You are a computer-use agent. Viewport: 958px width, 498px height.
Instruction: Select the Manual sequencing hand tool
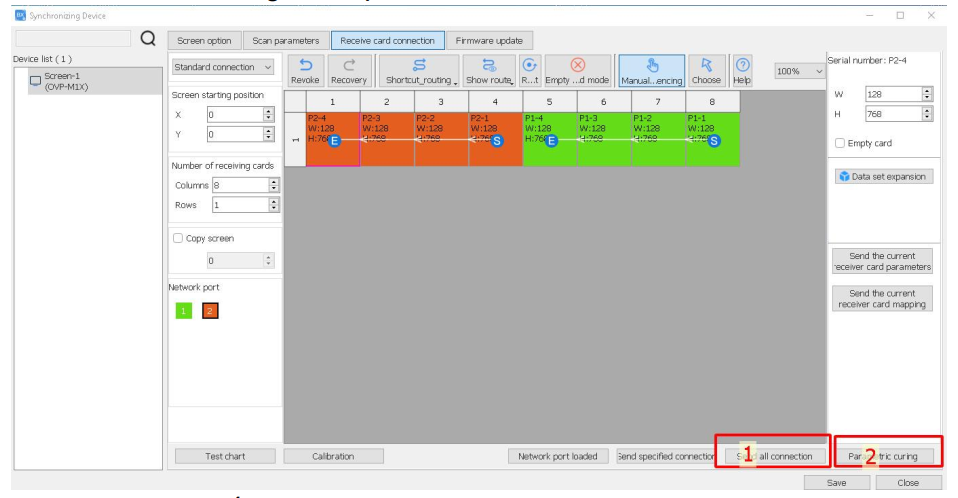pos(651,71)
